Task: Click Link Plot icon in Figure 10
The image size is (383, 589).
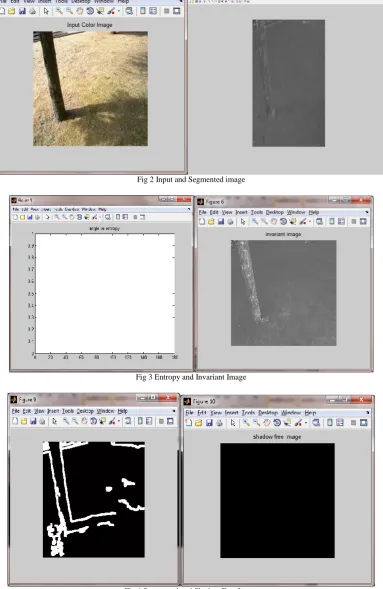Action: pos(316,423)
